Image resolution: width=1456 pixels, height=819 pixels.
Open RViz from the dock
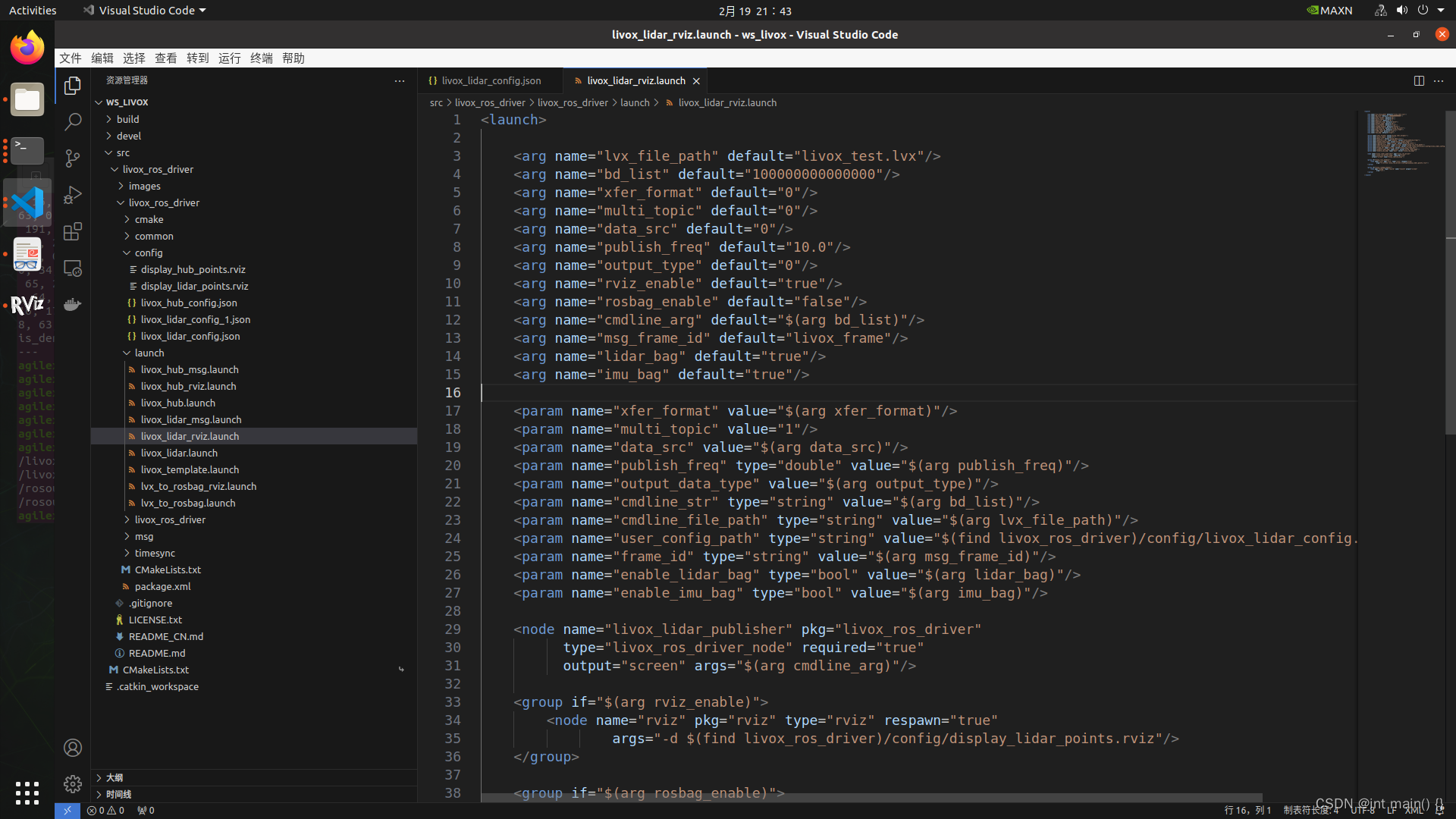[x=27, y=306]
